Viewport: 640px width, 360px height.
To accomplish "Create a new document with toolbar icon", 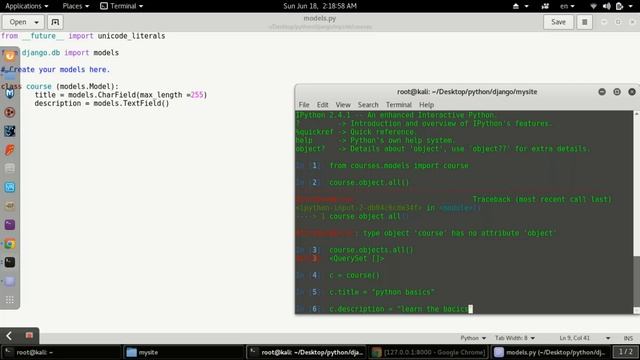I will 55,22.
